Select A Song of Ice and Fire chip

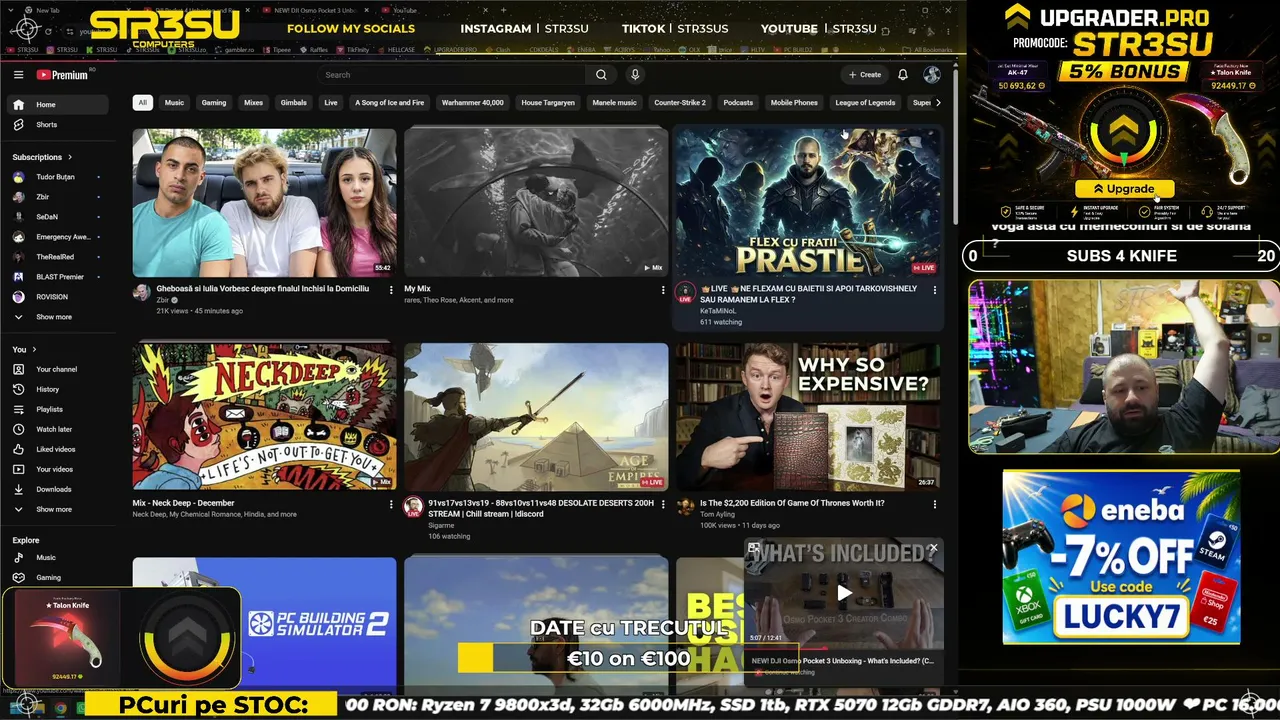(x=390, y=102)
